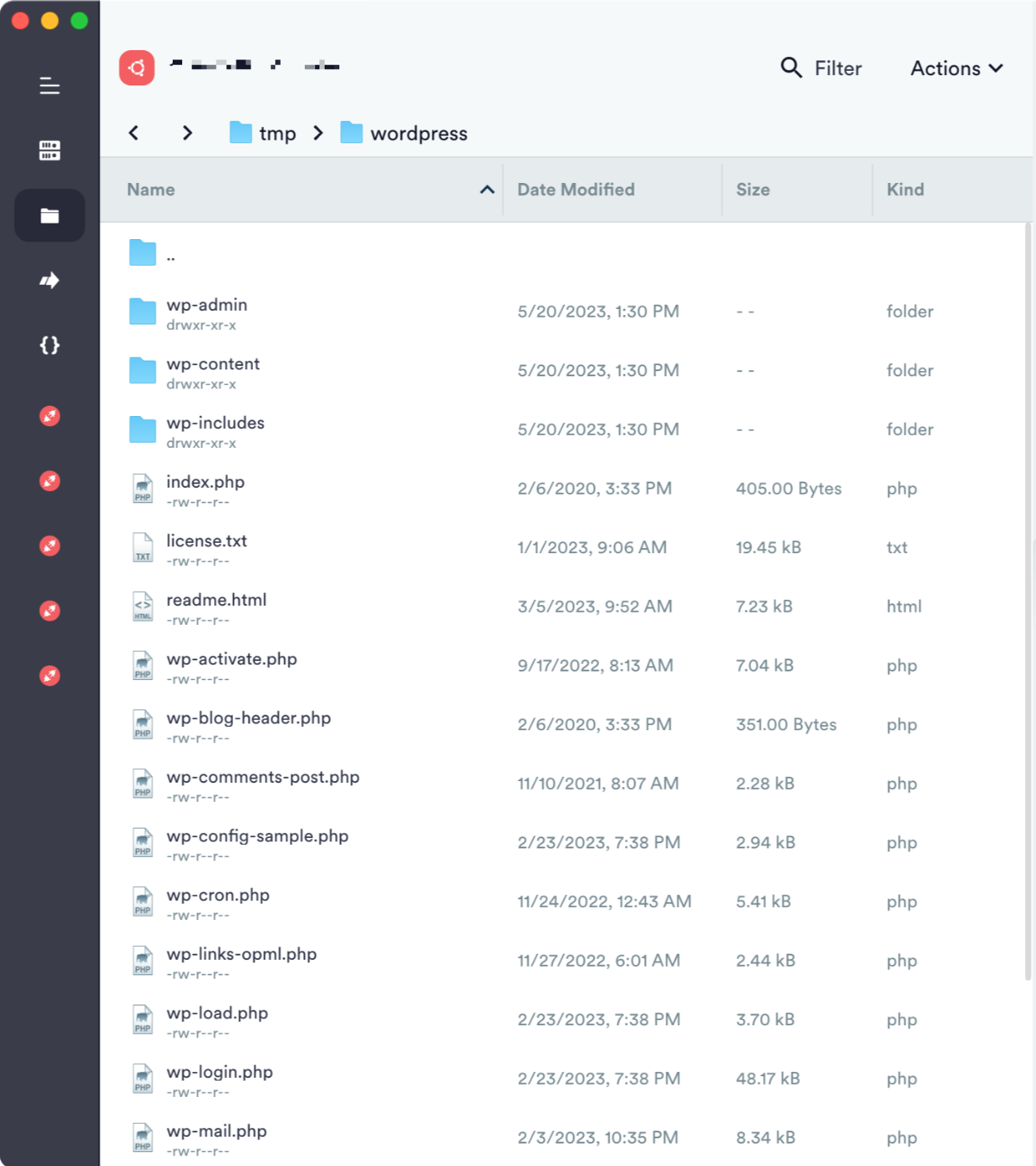Sort by Date Modified column
This screenshot has height=1166, width=1036.
576,189
